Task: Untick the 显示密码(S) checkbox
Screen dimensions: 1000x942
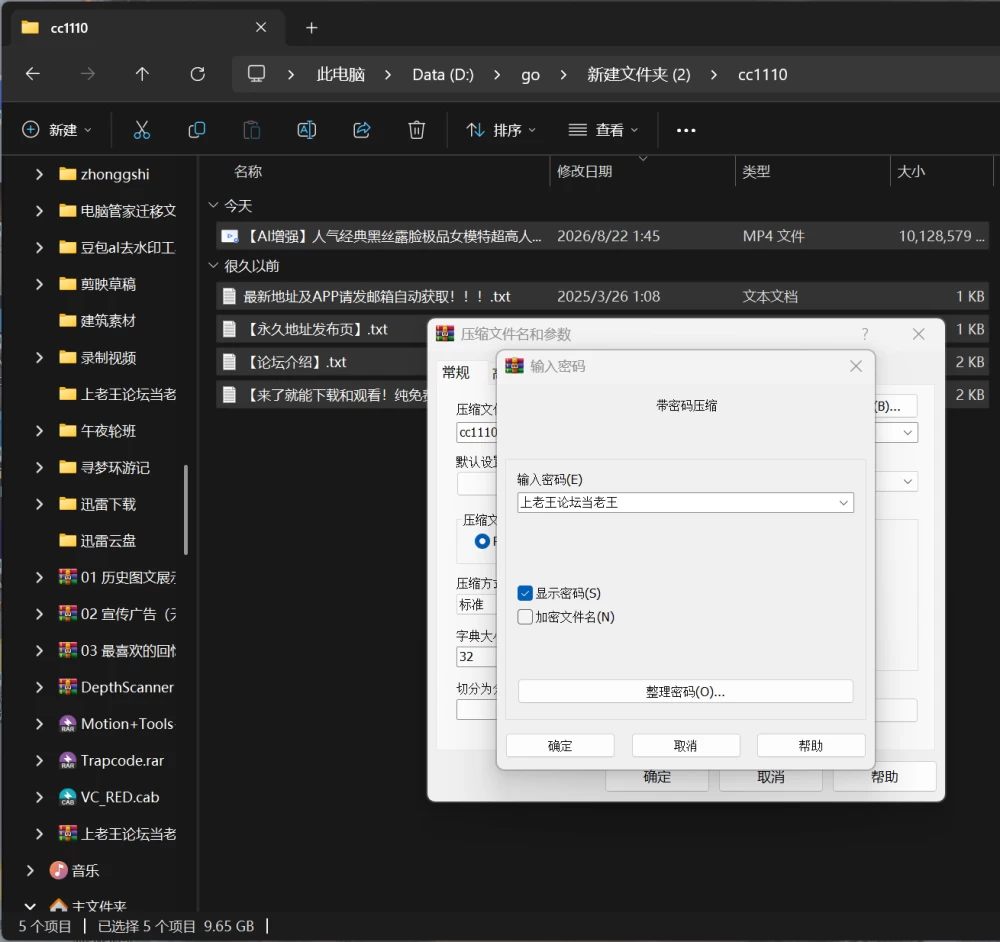Action: [525, 593]
